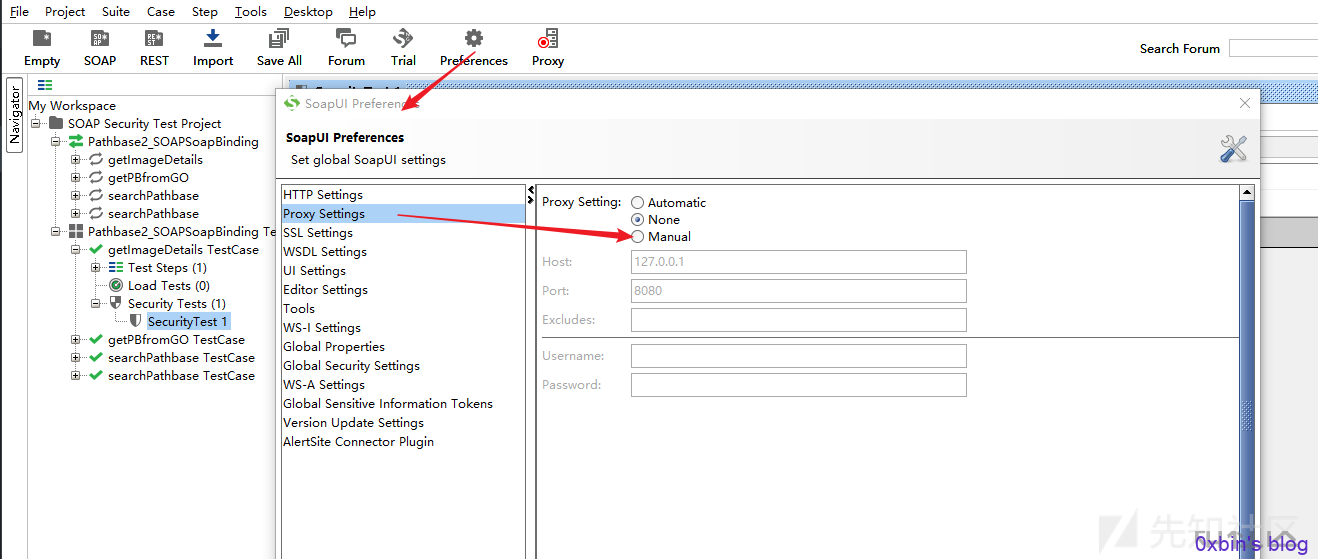Click the SOAP Security Test Project folder icon
The width and height of the screenshot is (1318, 559).
point(57,123)
